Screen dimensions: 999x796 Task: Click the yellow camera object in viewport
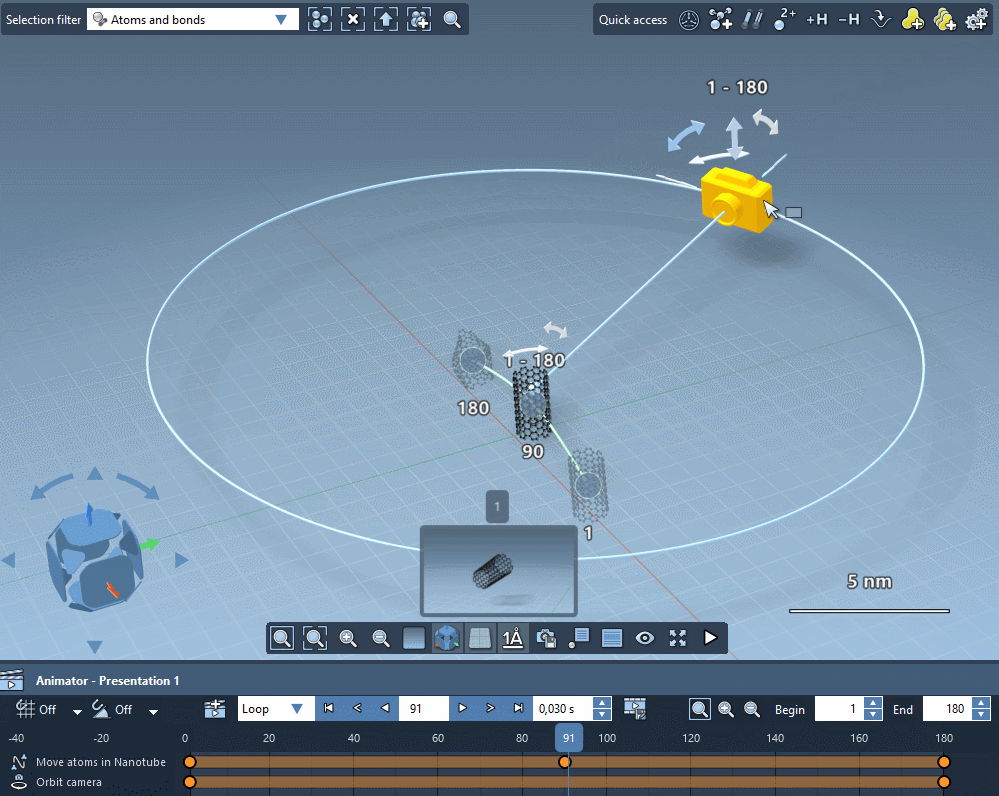click(x=735, y=200)
